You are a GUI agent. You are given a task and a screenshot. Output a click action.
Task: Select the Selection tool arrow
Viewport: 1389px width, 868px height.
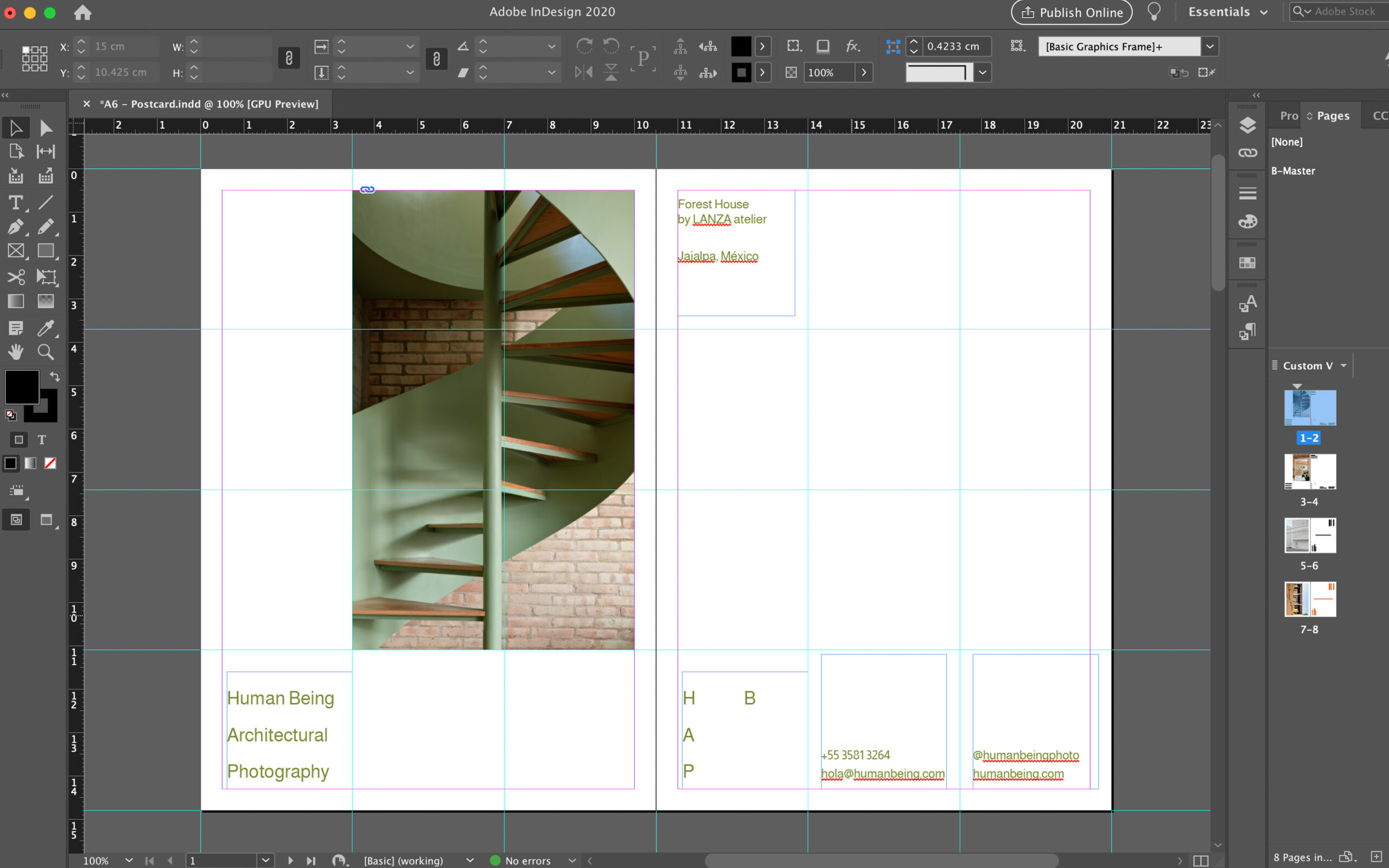point(16,127)
